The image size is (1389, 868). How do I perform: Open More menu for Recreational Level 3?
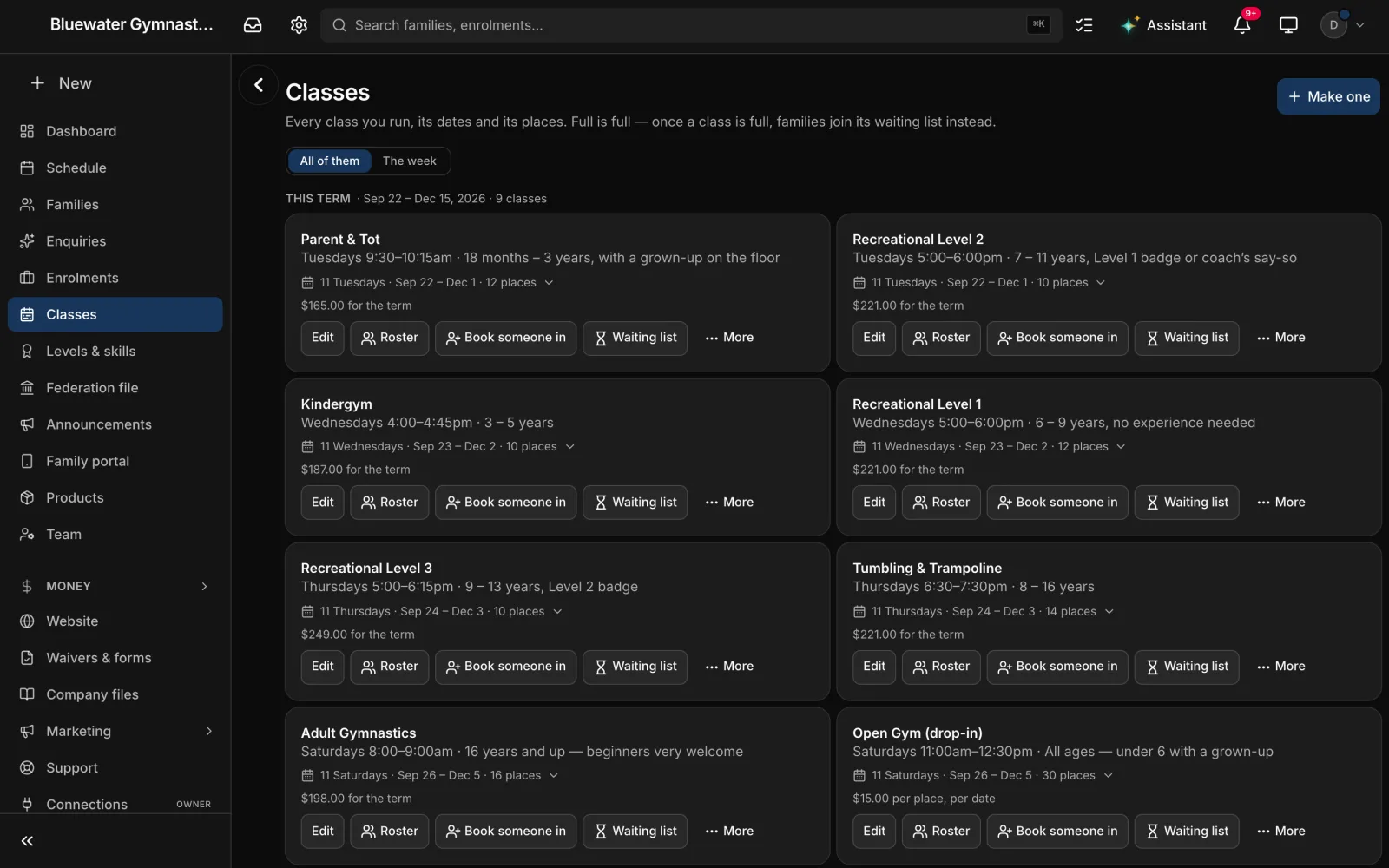(729, 667)
